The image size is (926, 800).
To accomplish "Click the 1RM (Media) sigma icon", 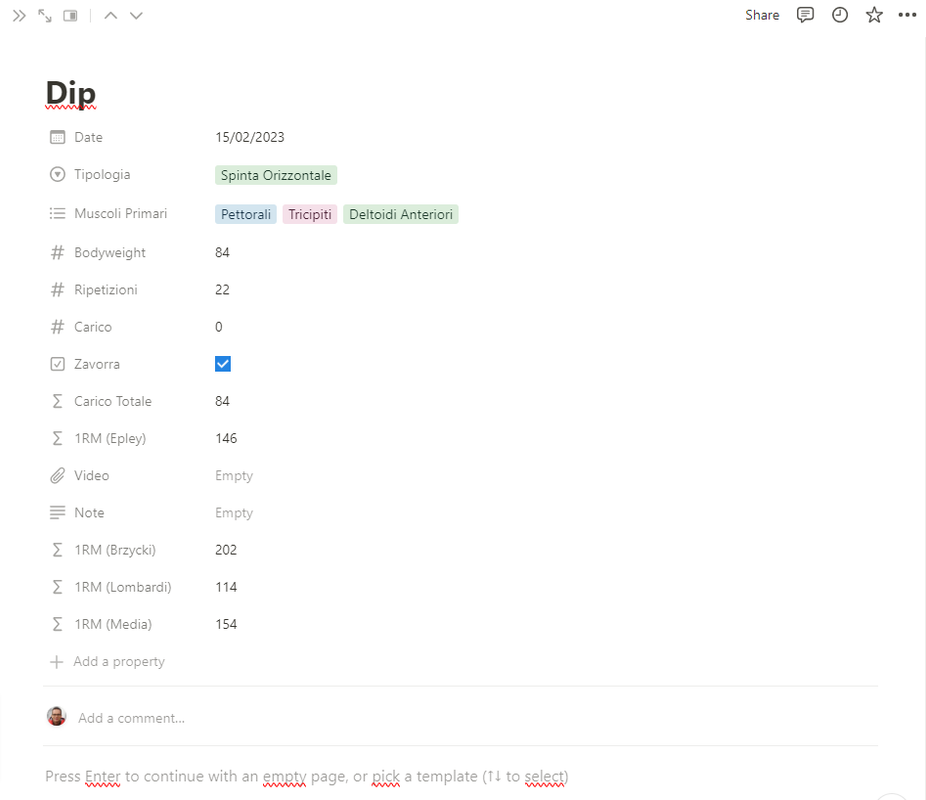I will click(x=57, y=625).
